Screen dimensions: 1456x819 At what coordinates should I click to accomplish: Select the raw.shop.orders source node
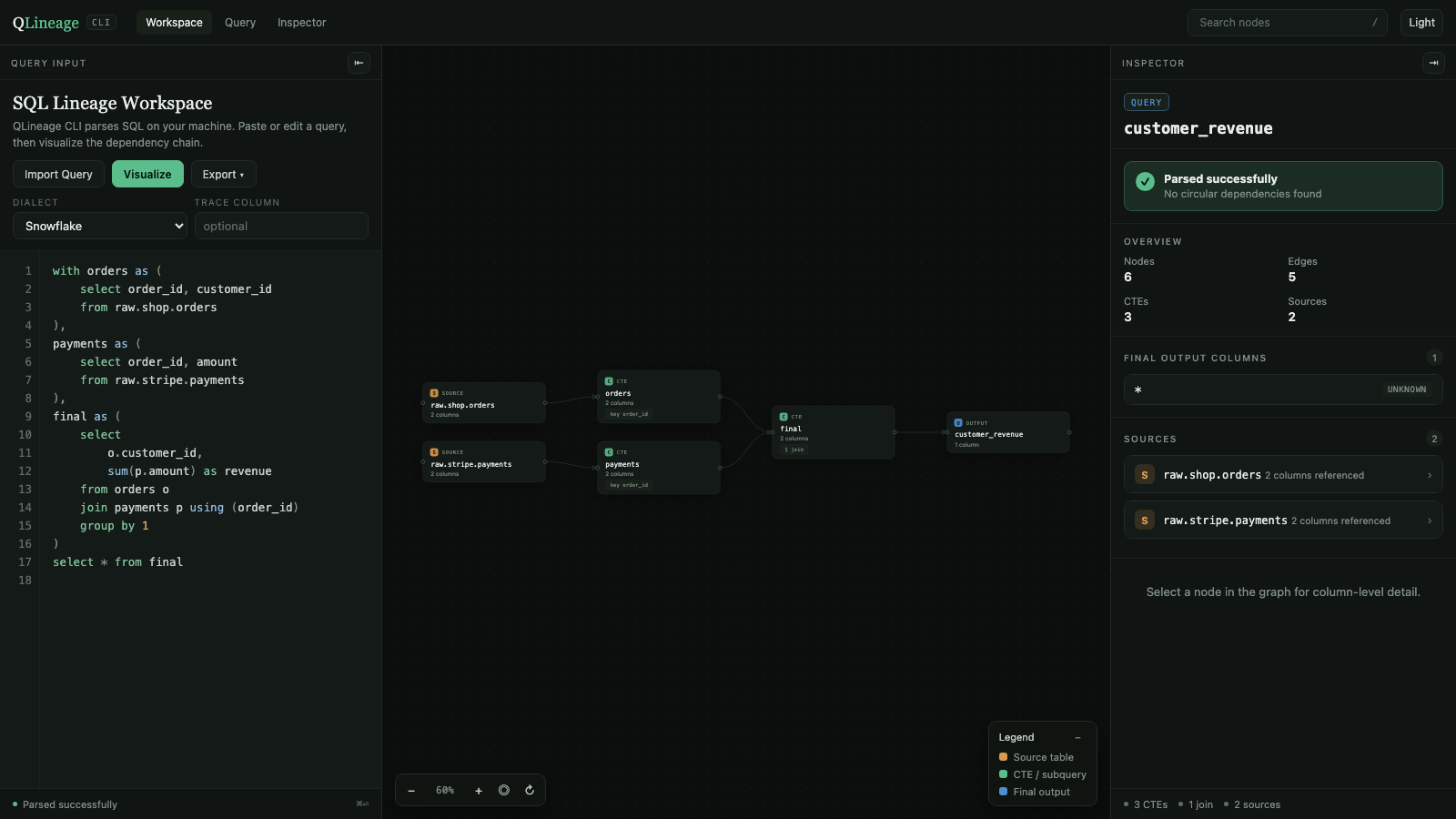[484, 403]
